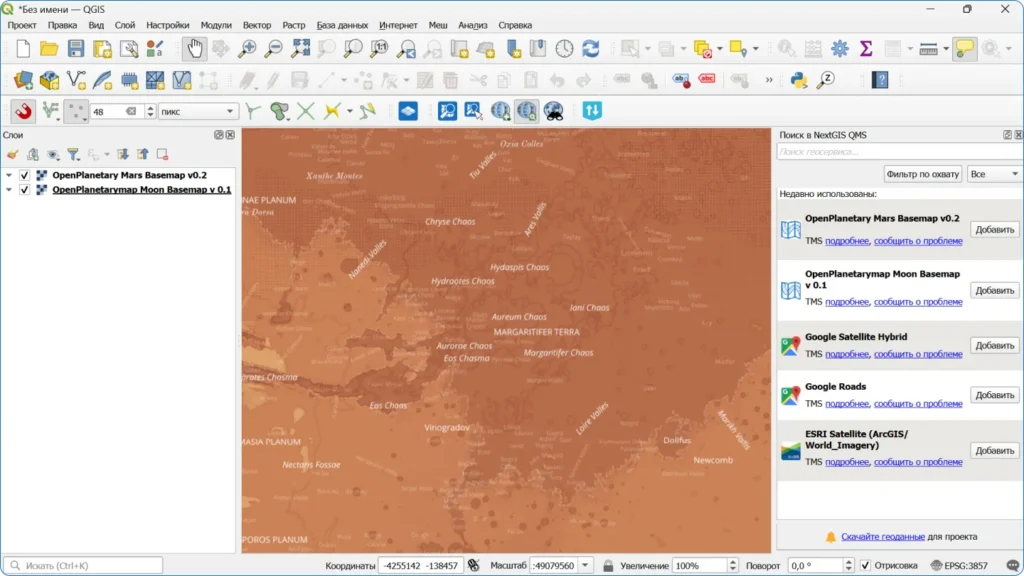Open the Python console
This screenshot has height=576, width=1024.
point(799,80)
